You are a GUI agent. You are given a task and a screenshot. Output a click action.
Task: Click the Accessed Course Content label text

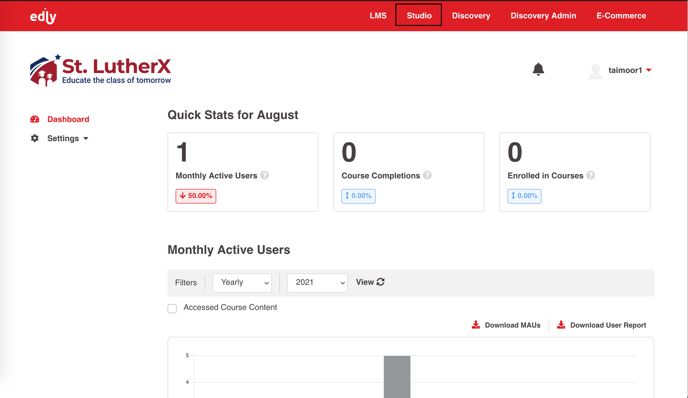[x=230, y=307]
